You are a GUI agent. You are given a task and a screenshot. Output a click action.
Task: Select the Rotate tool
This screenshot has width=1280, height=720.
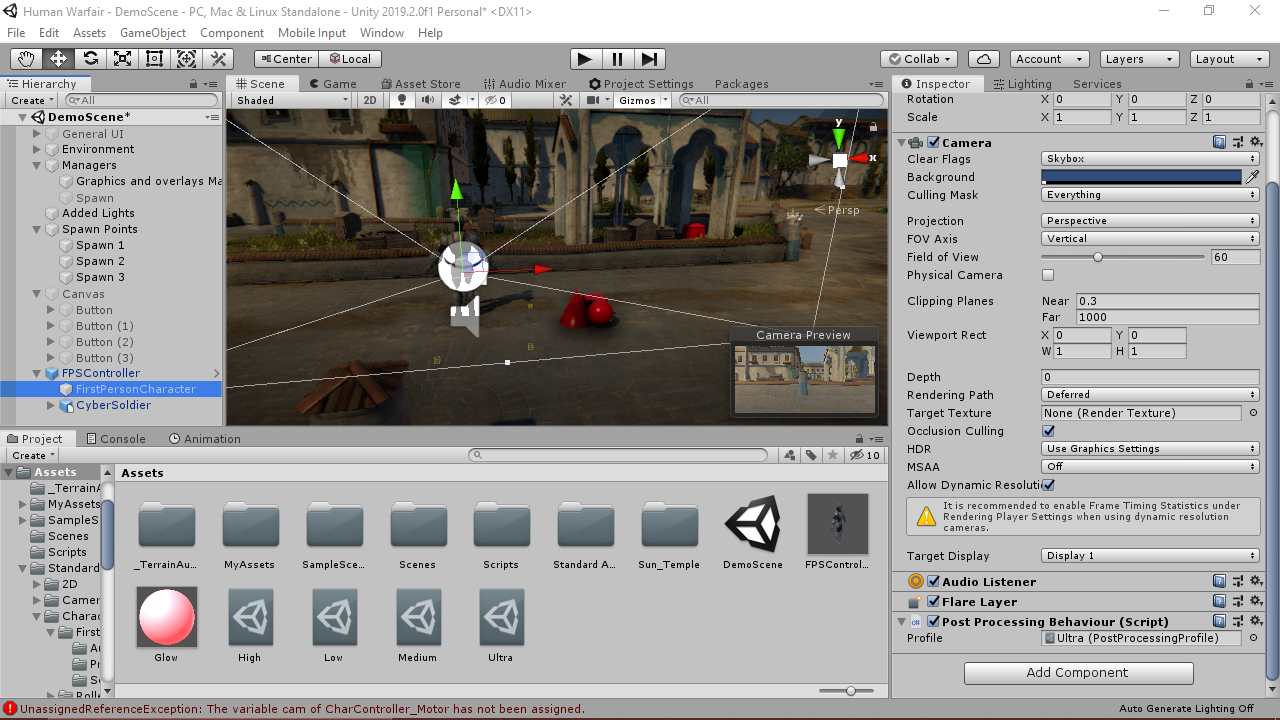pos(90,58)
